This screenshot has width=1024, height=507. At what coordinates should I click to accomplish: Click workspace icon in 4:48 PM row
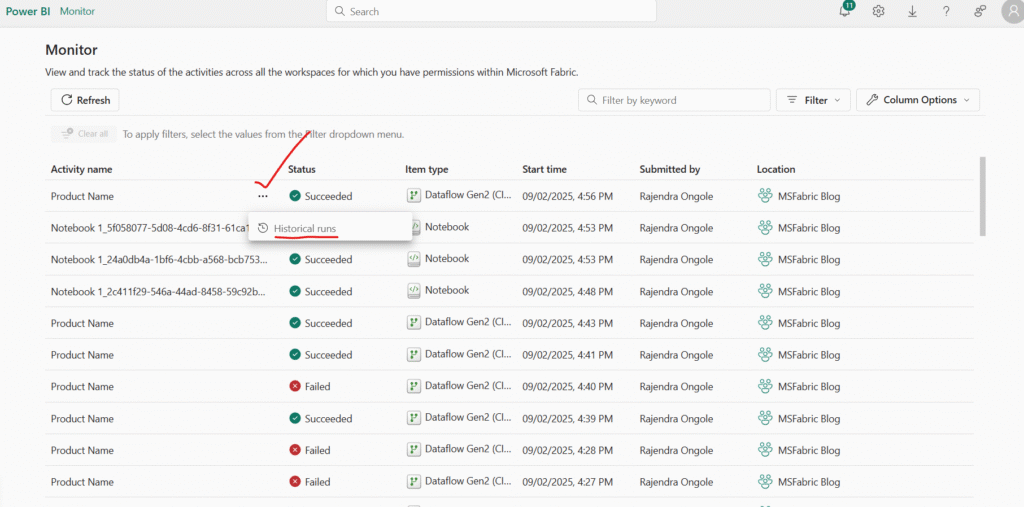(x=765, y=291)
